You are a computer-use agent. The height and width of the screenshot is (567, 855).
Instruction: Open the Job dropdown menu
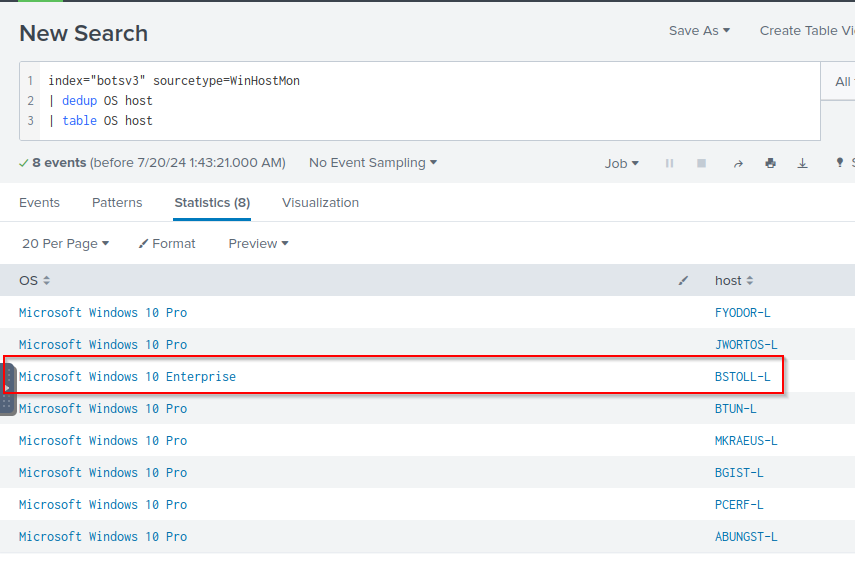click(x=621, y=163)
